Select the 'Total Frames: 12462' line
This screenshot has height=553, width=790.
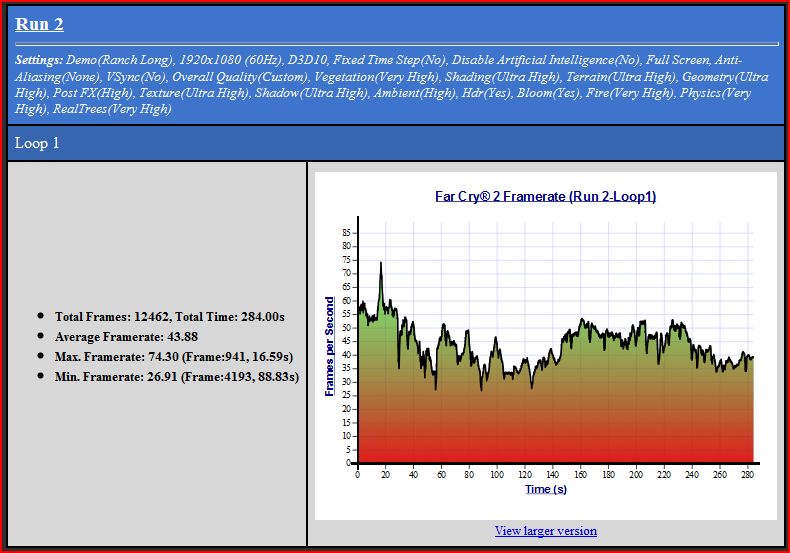(169, 317)
